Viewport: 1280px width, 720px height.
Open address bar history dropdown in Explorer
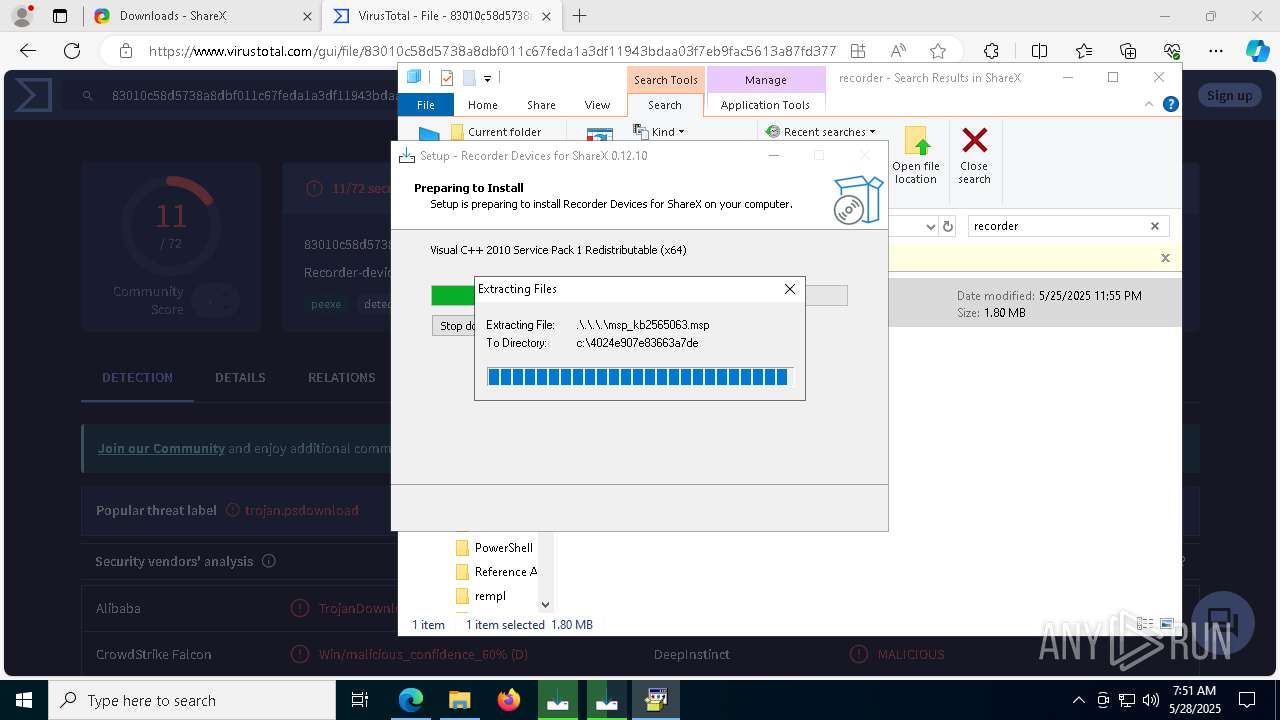click(930, 227)
